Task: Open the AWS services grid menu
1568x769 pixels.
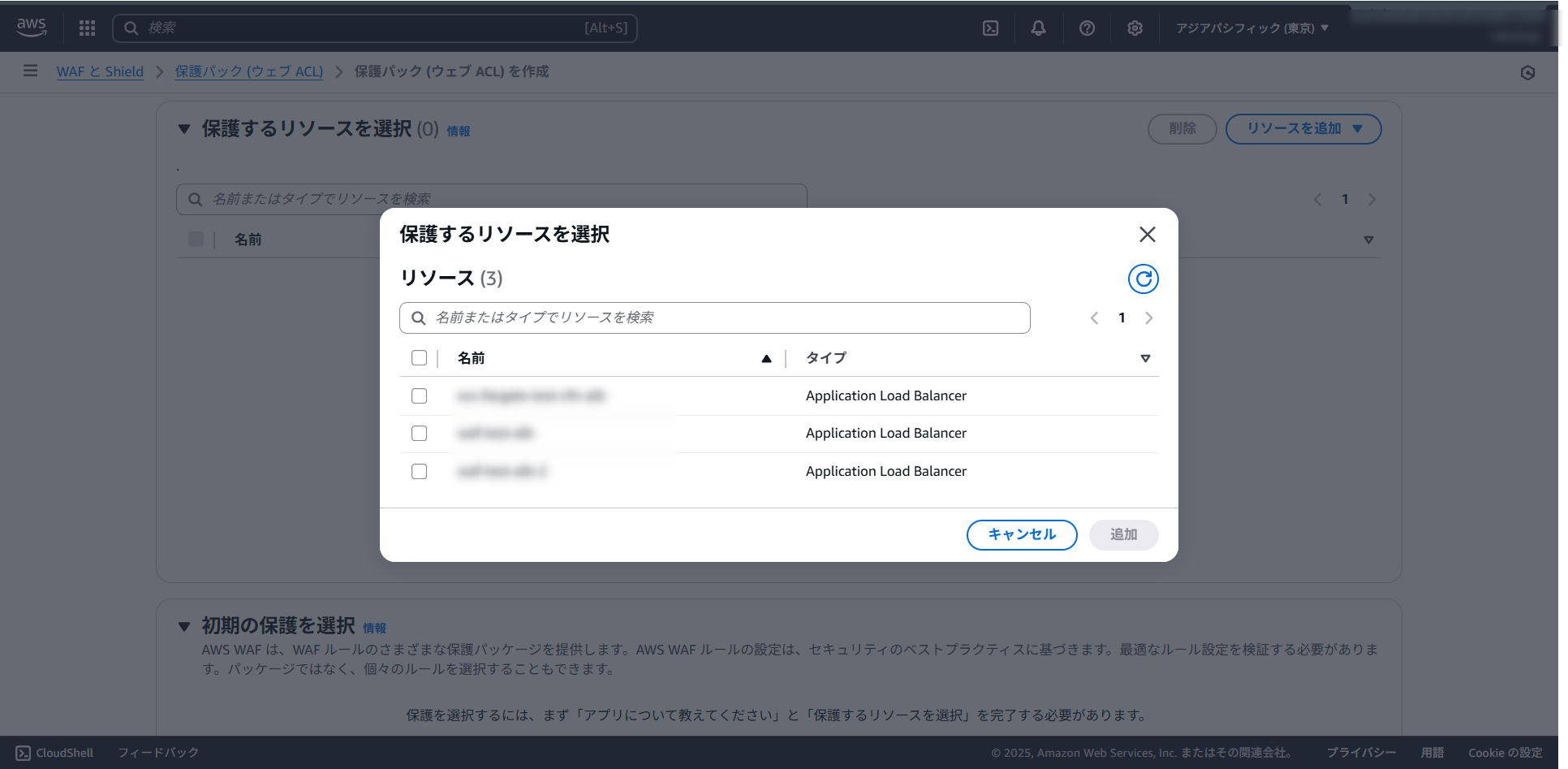Action: click(x=87, y=28)
